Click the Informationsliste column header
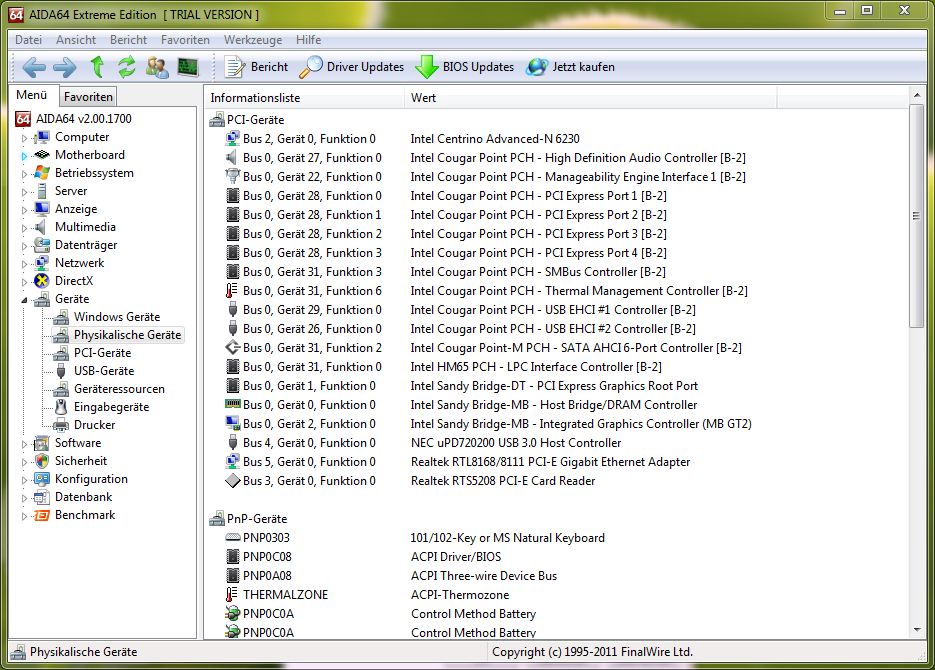The height and width of the screenshot is (670, 935). (x=305, y=98)
